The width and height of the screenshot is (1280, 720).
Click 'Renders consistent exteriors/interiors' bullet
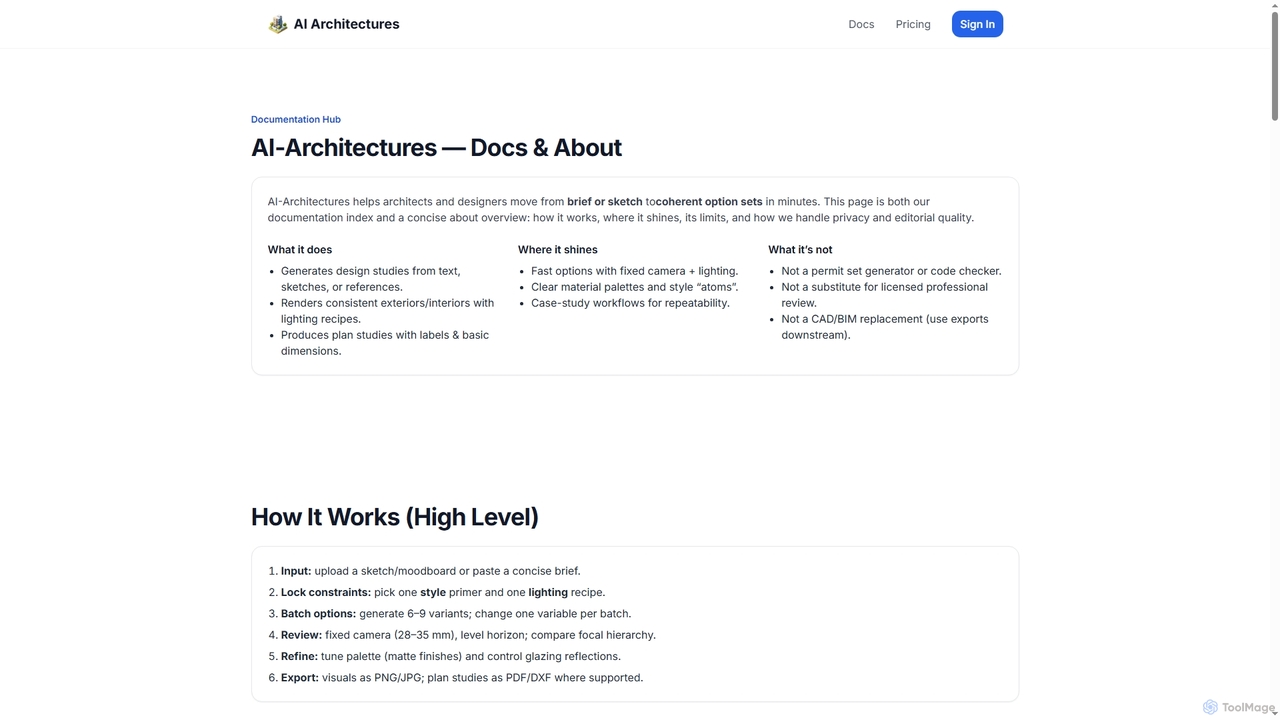point(388,311)
